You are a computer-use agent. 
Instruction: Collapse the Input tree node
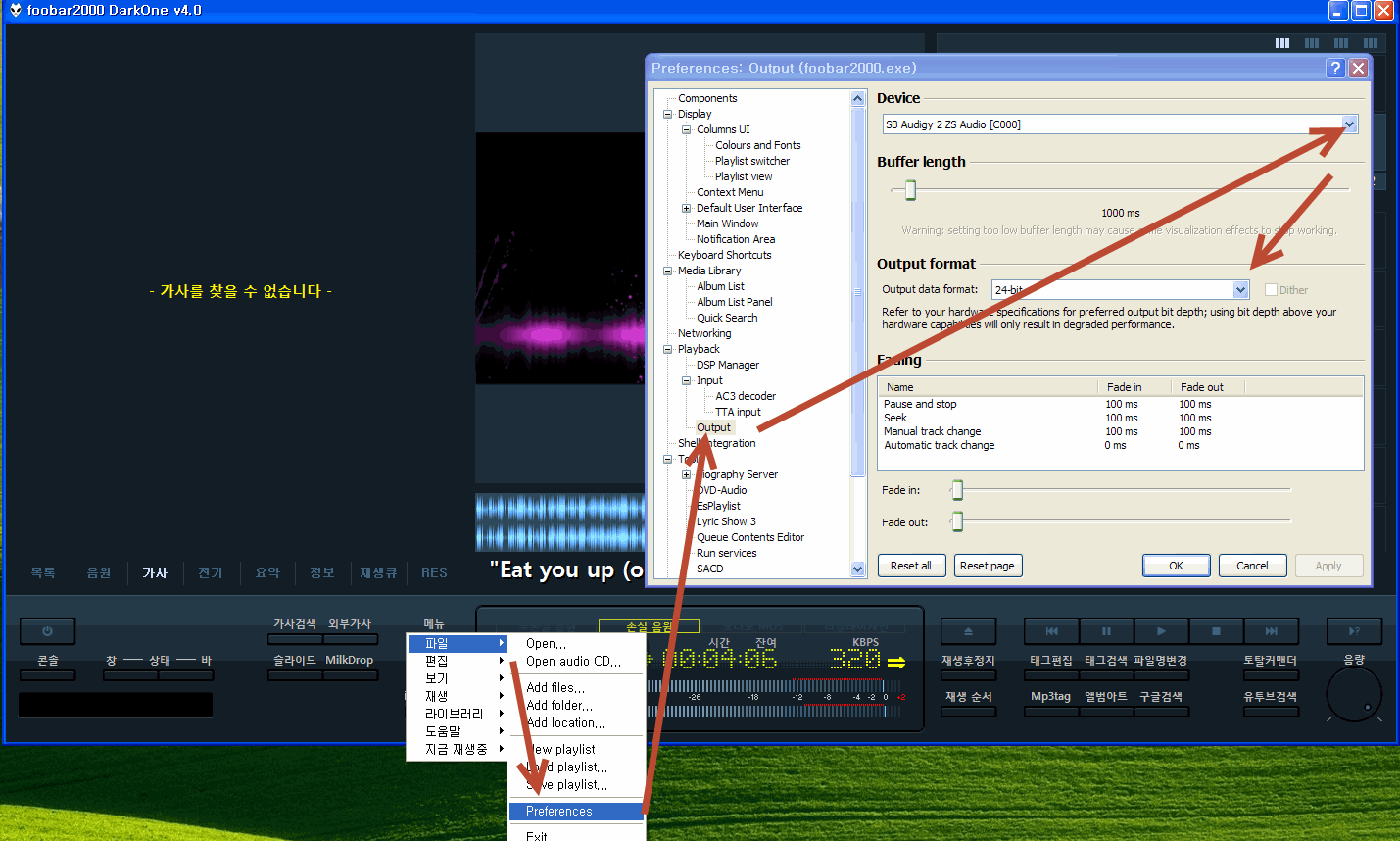(687, 380)
